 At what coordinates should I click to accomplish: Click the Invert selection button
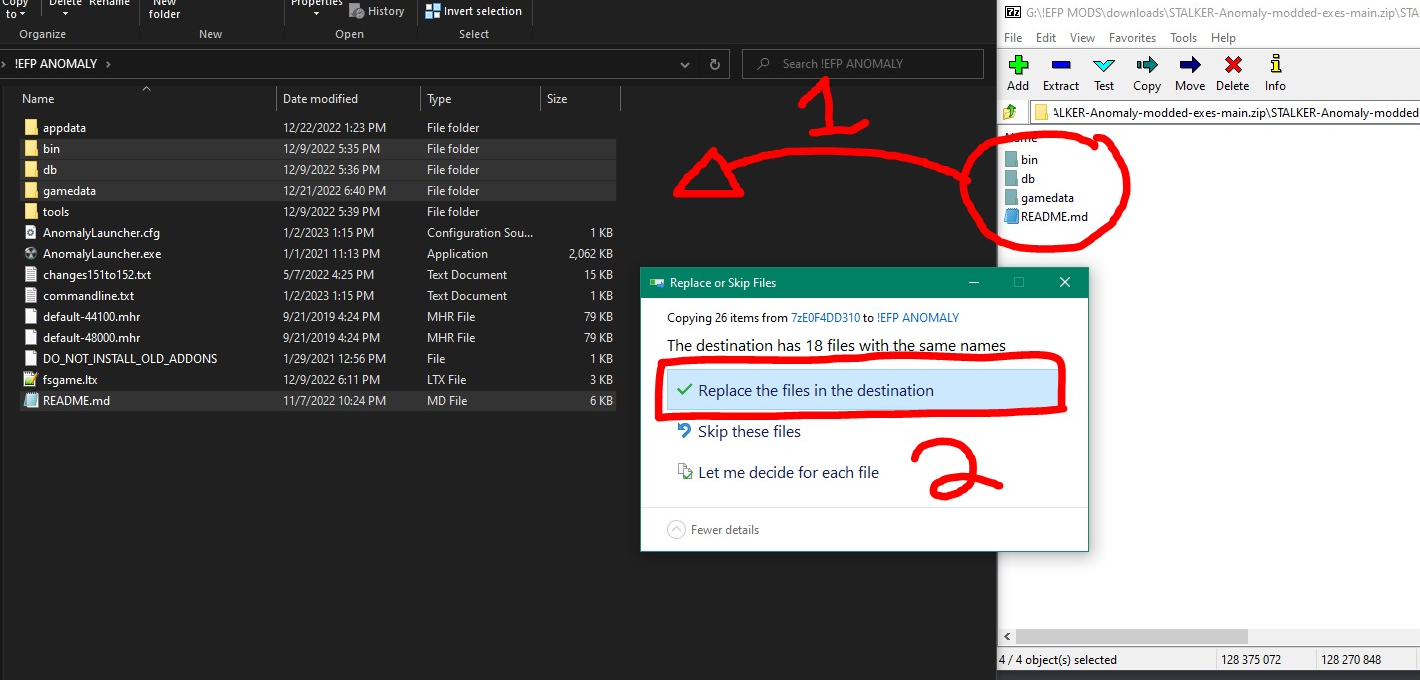(474, 11)
